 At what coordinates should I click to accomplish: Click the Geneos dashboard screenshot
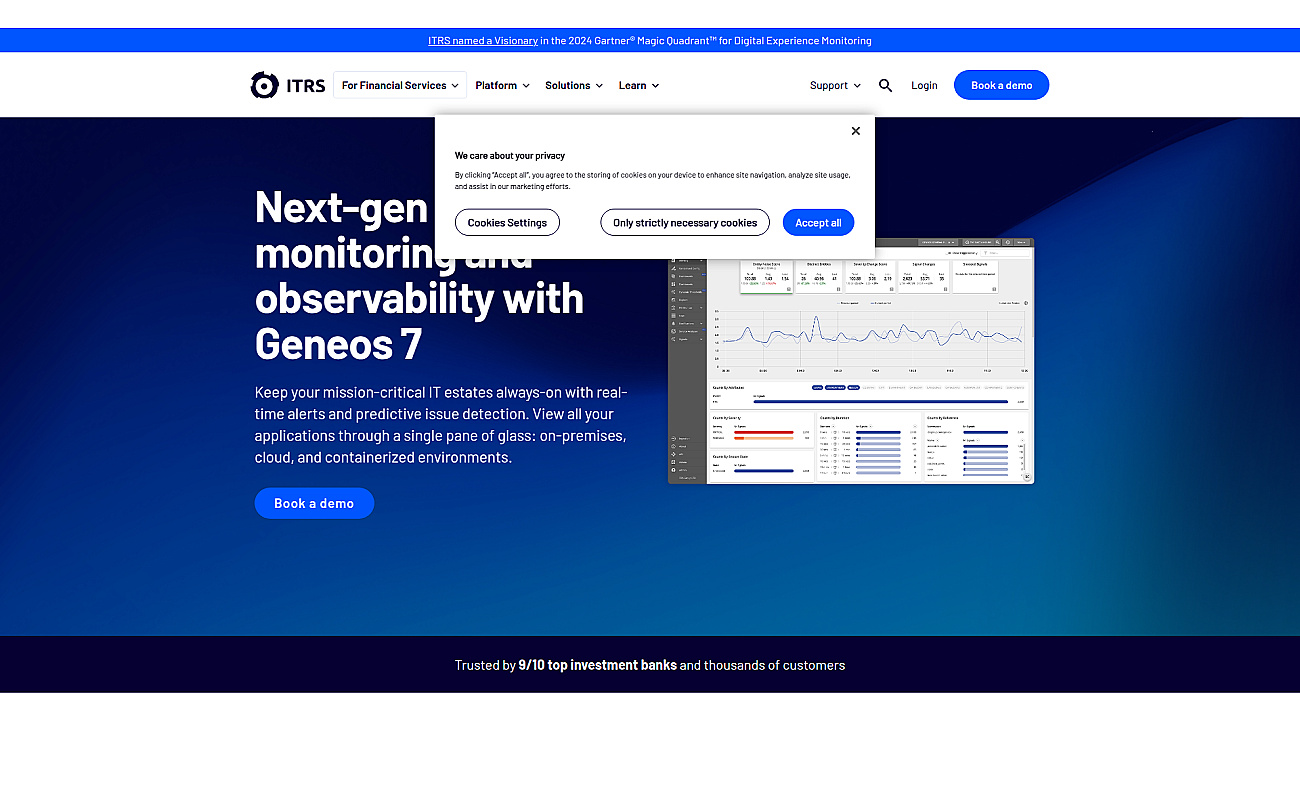pos(851,360)
